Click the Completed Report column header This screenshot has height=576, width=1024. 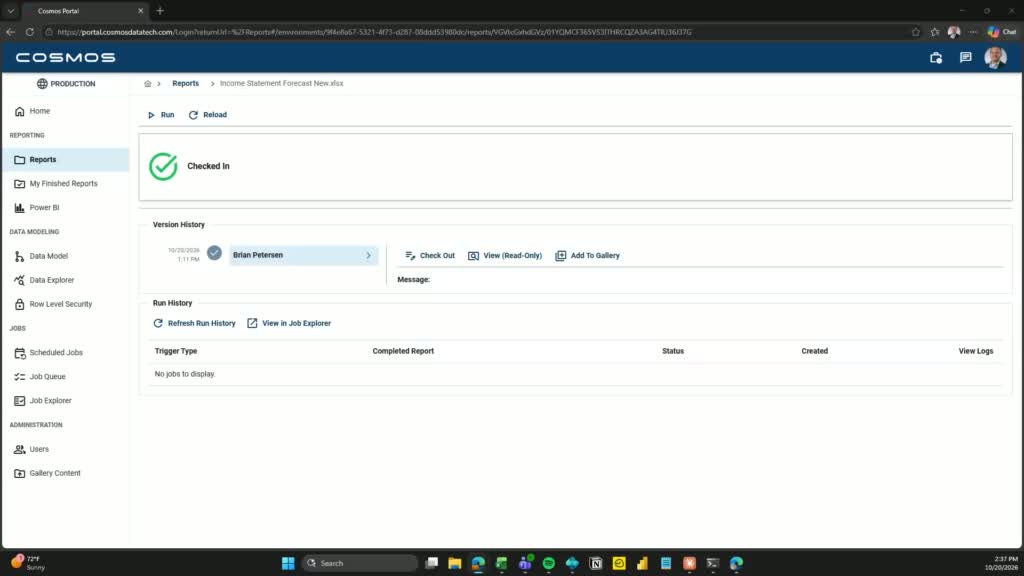pyautogui.click(x=403, y=351)
